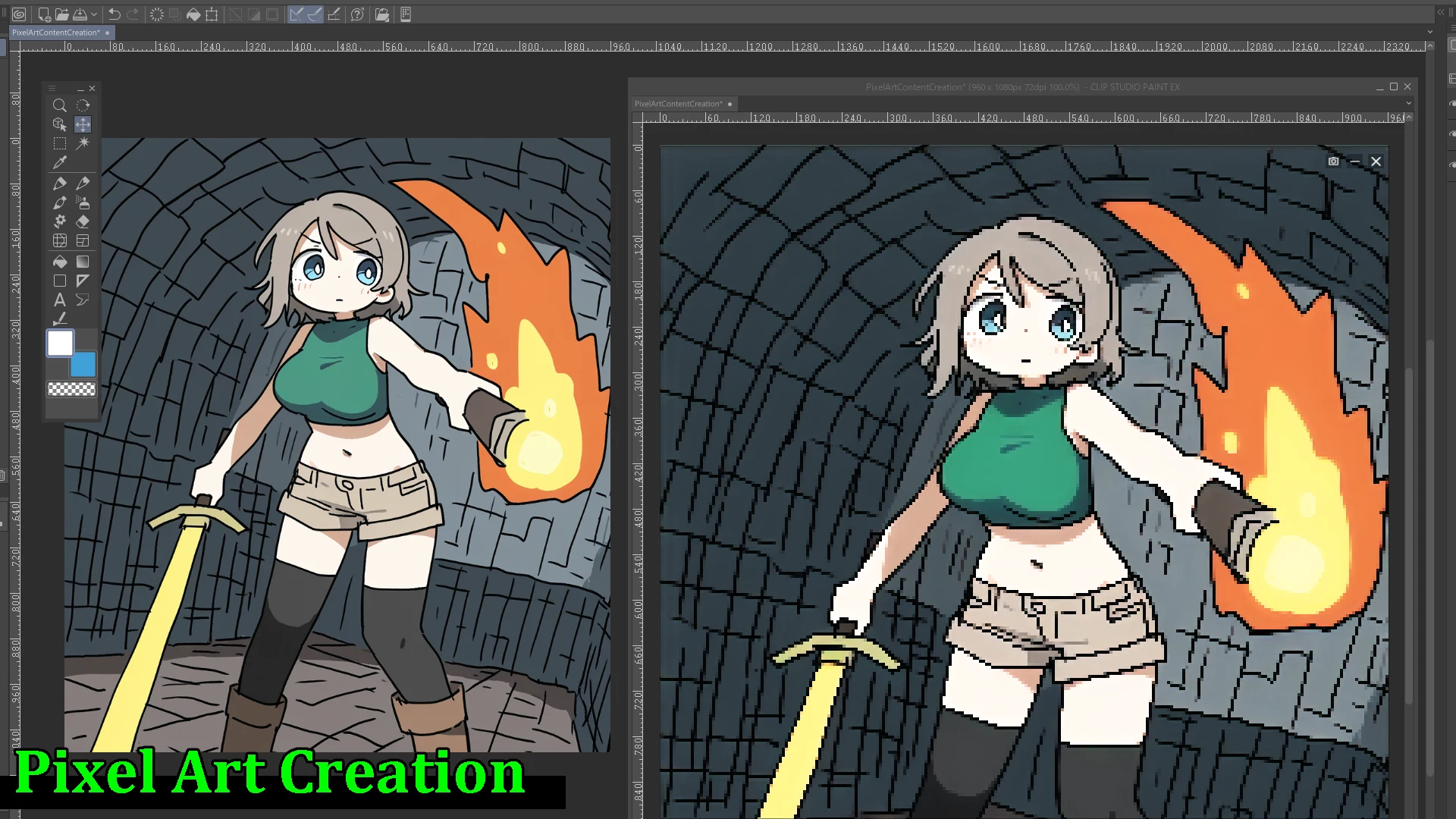This screenshot has width=1456, height=819.
Task: Open CLIP STUDIO support help icon
Action: [358, 14]
